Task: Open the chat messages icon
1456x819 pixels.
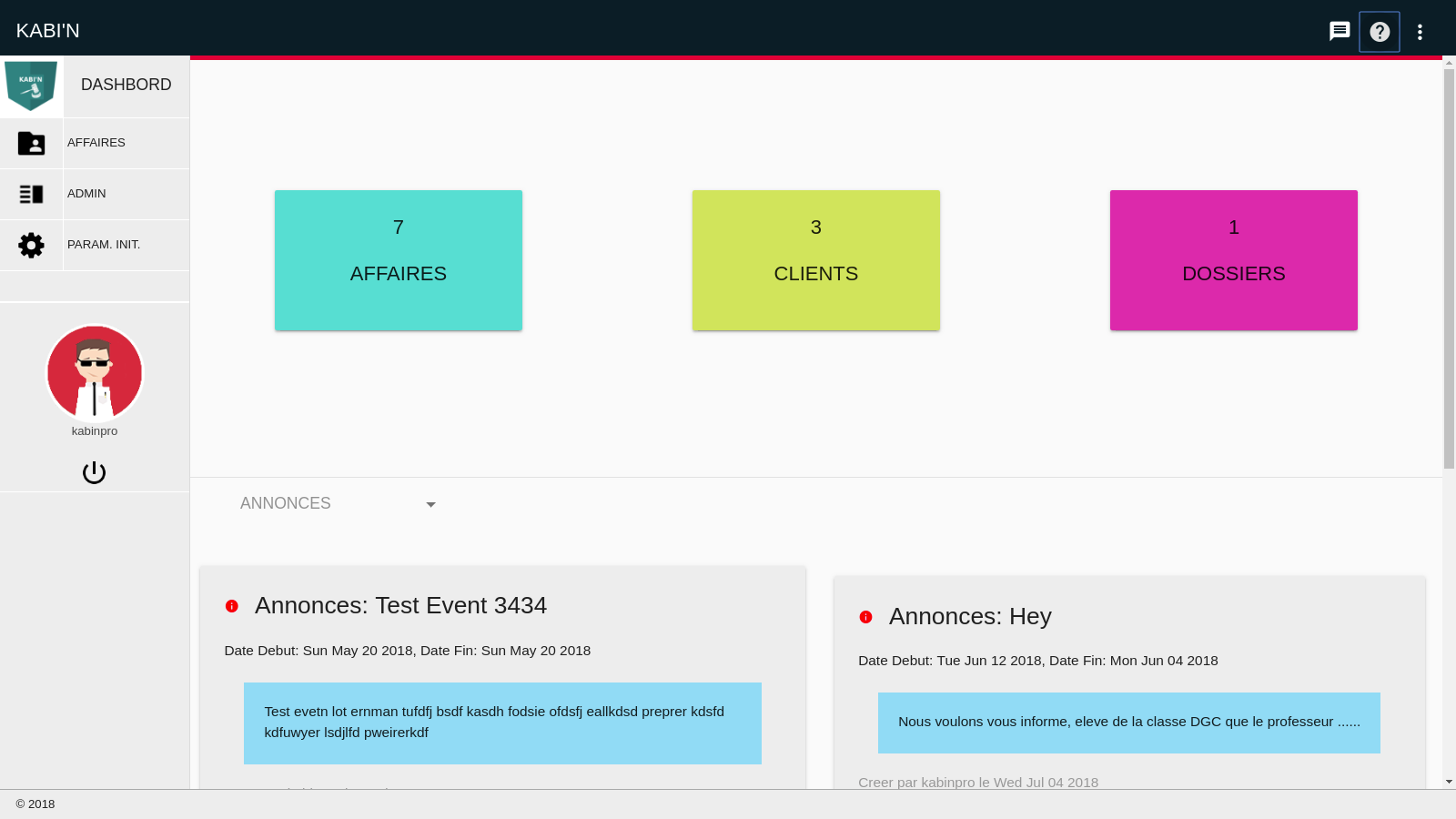Action: [1339, 32]
